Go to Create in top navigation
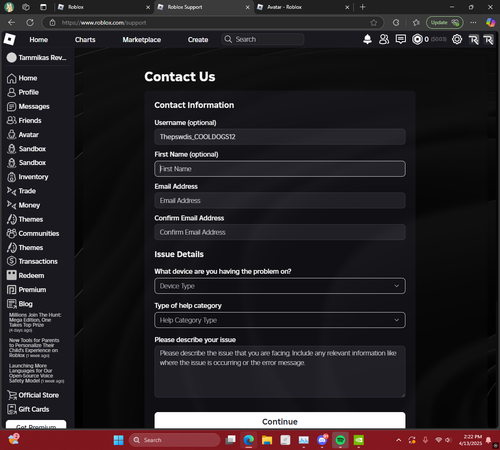Screen dimensions: 500x450 (198, 40)
